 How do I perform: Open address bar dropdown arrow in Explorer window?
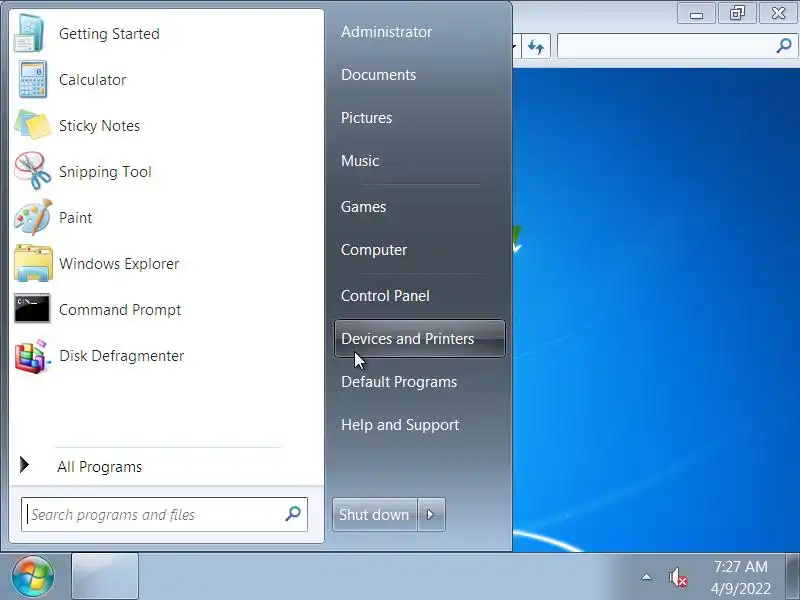515,47
